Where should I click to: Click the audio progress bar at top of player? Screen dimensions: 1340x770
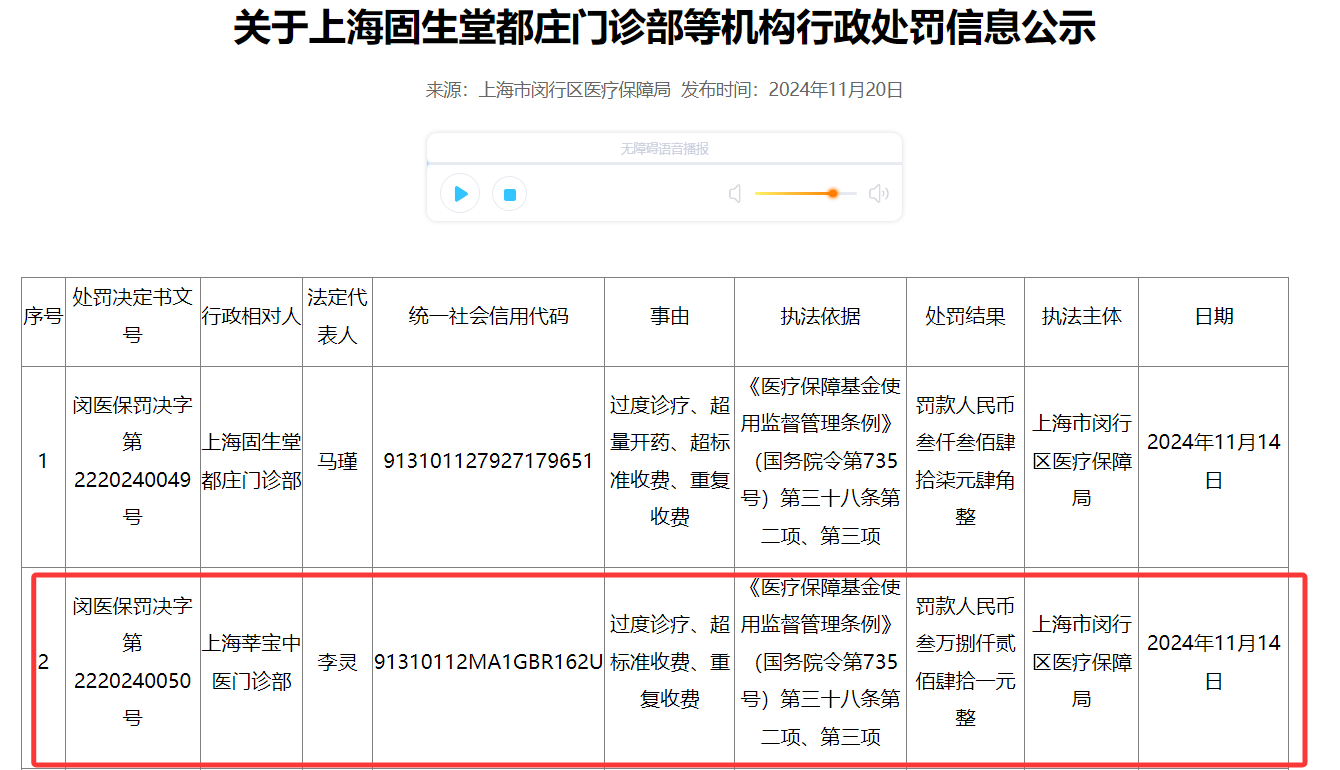[x=664, y=163]
